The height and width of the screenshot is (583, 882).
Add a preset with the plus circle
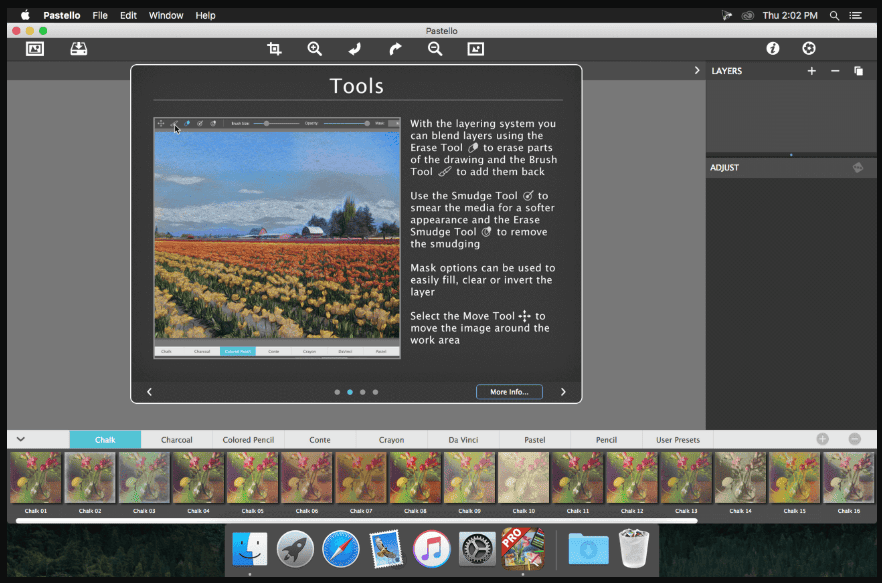(822, 439)
